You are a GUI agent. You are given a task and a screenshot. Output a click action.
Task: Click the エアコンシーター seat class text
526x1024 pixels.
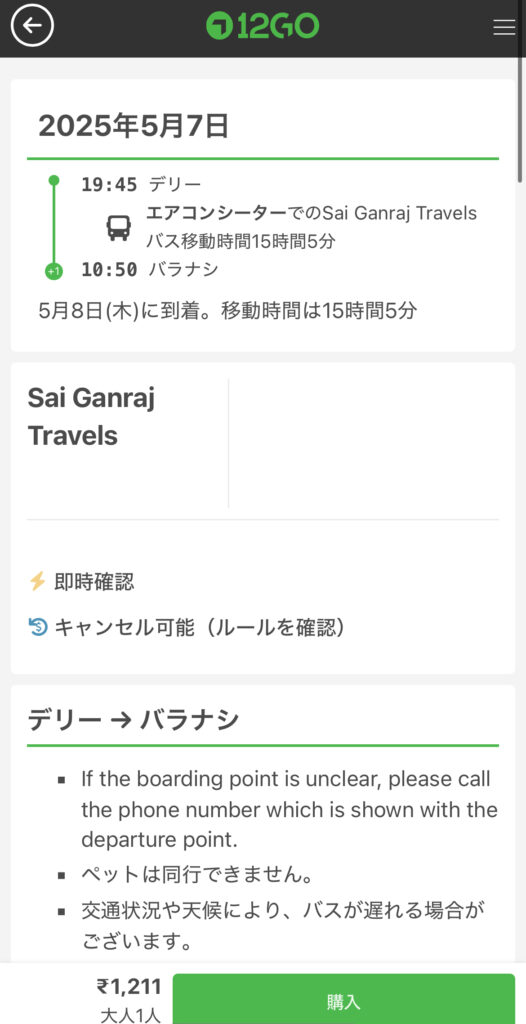coord(216,214)
